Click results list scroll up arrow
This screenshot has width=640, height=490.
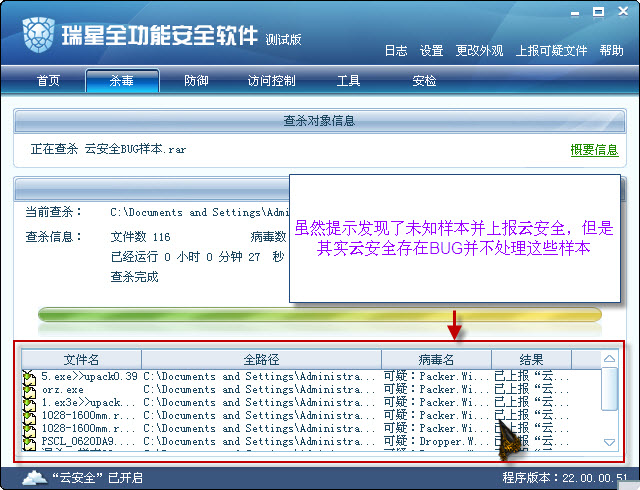[x=609, y=359]
